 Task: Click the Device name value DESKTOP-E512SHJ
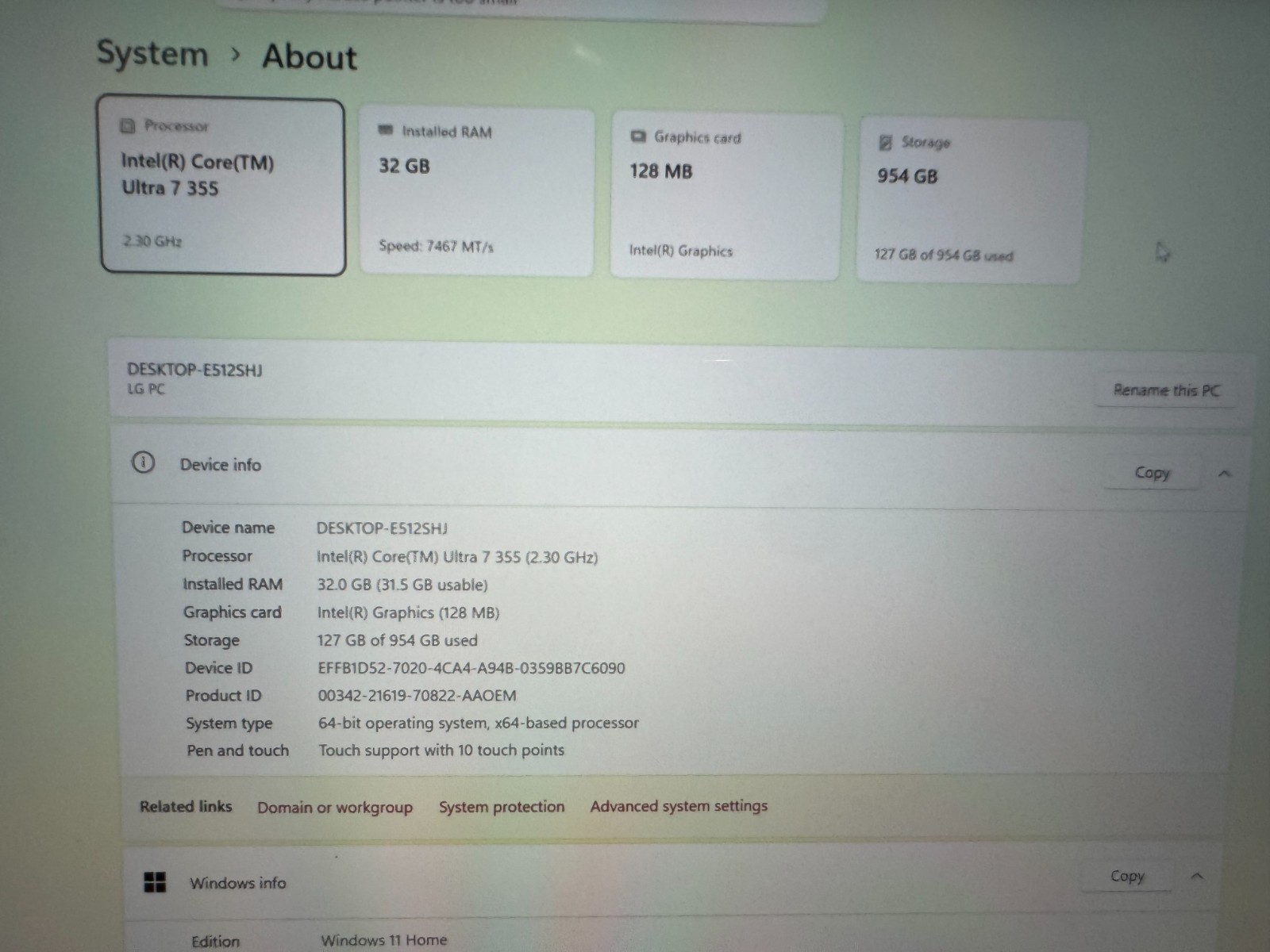[382, 528]
